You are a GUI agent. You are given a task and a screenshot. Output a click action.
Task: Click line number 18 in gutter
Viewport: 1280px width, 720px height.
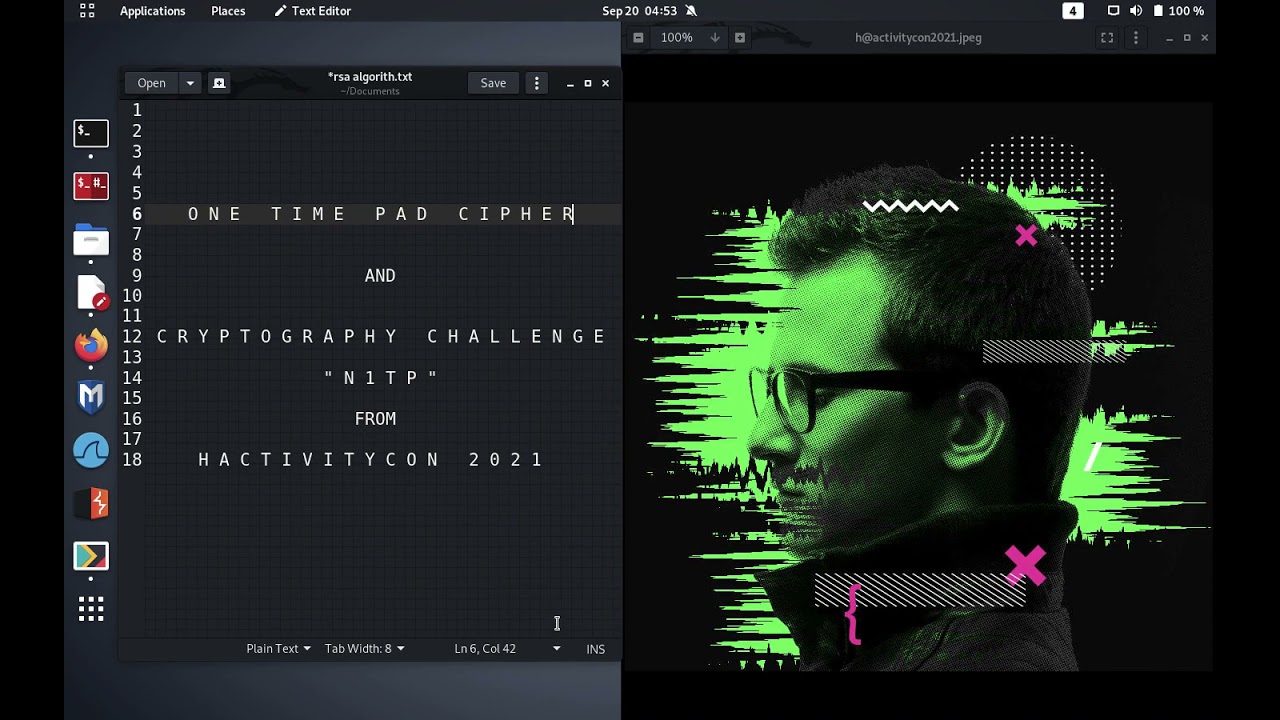pyautogui.click(x=132, y=460)
